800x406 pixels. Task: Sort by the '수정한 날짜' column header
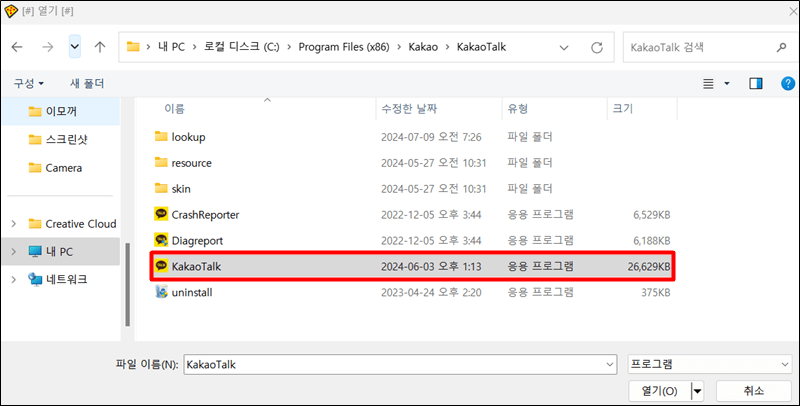(409, 109)
